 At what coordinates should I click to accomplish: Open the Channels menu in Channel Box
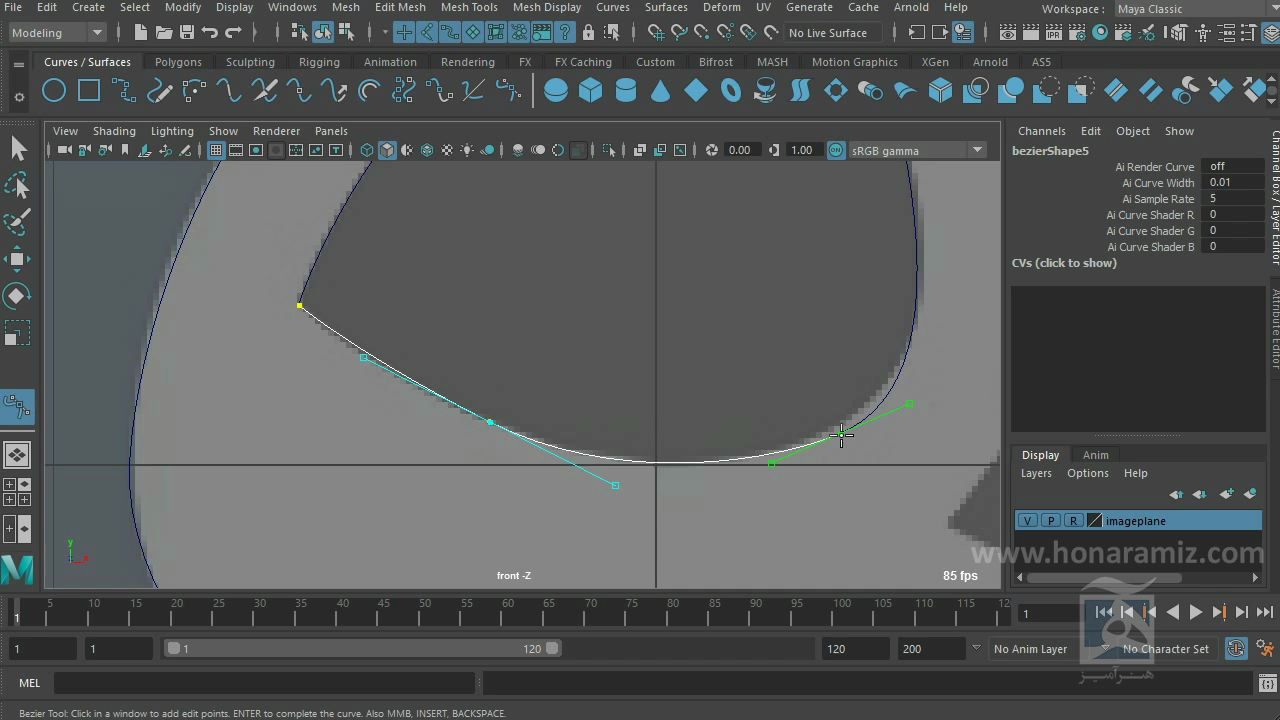(1042, 131)
